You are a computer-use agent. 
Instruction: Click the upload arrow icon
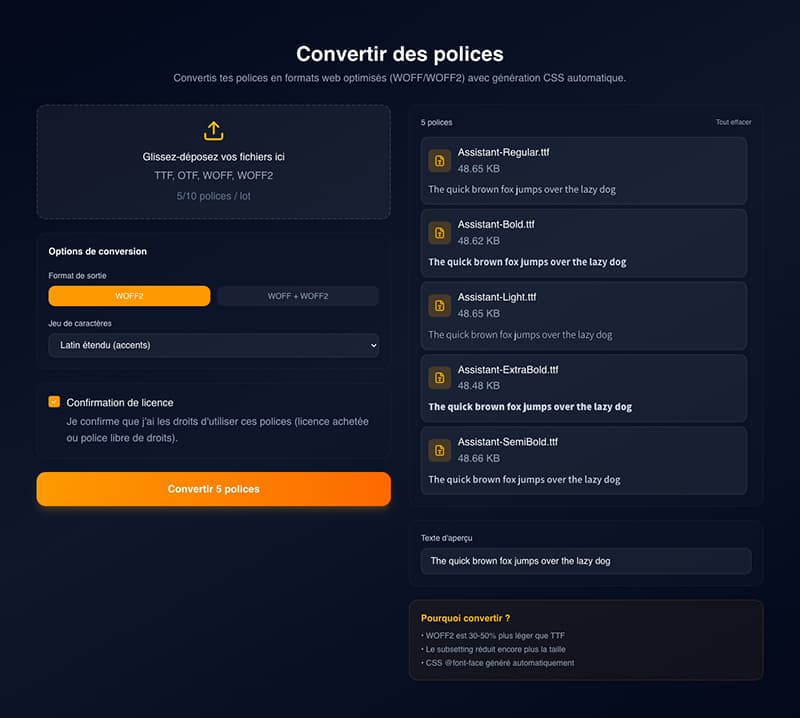click(x=213, y=129)
